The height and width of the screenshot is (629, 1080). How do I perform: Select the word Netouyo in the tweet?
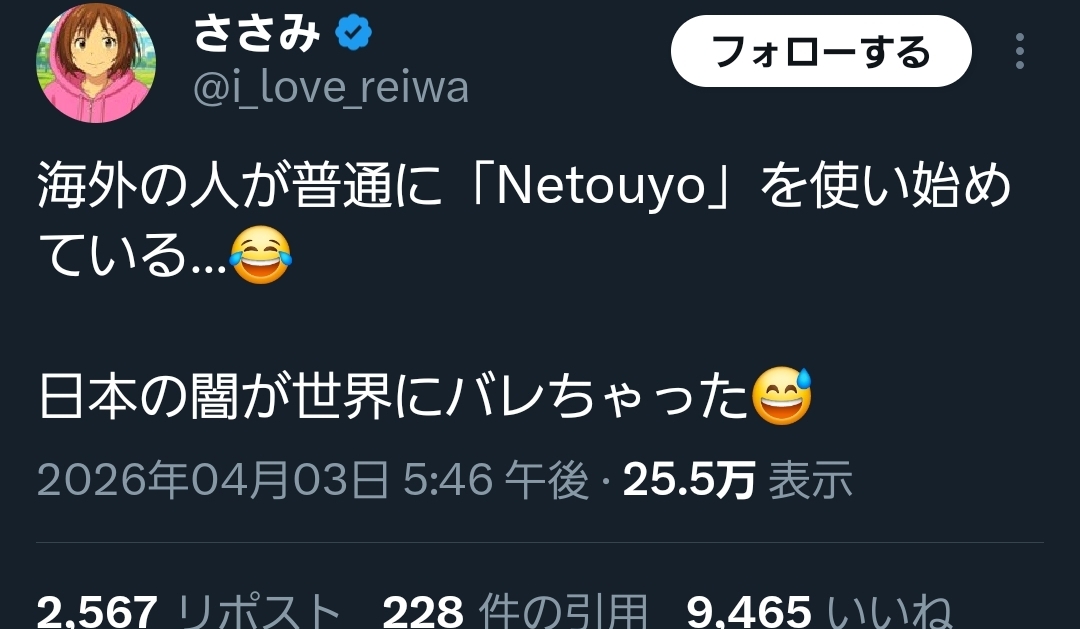(602, 186)
